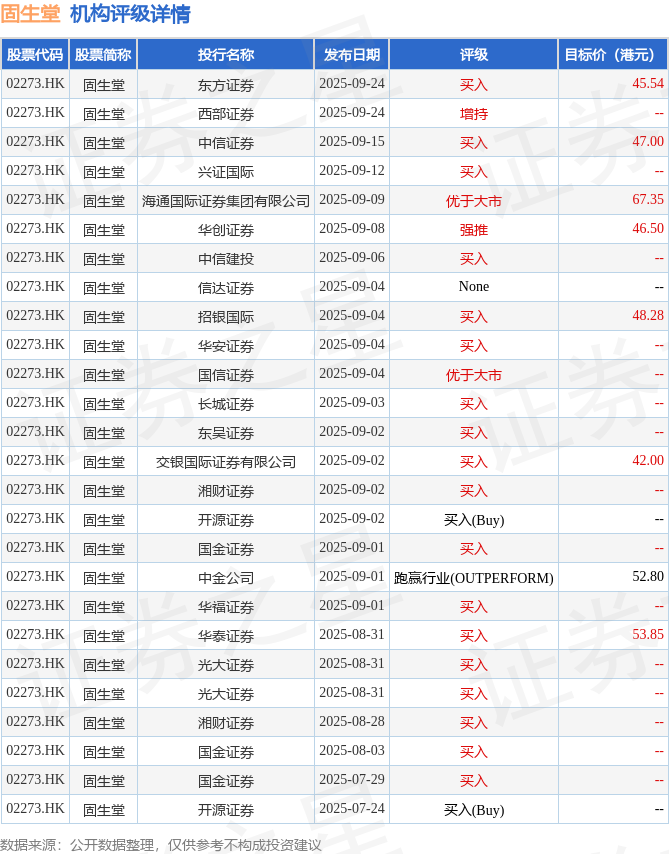The width and height of the screenshot is (669, 854).
Task: Select the 东方证券 broker cell
Action: click(226, 84)
